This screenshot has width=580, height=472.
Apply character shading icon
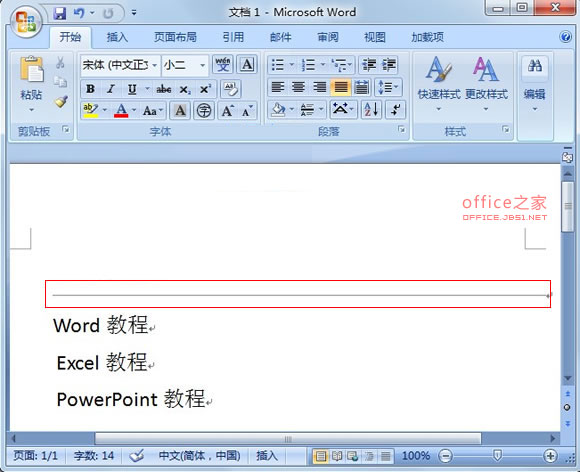180,110
